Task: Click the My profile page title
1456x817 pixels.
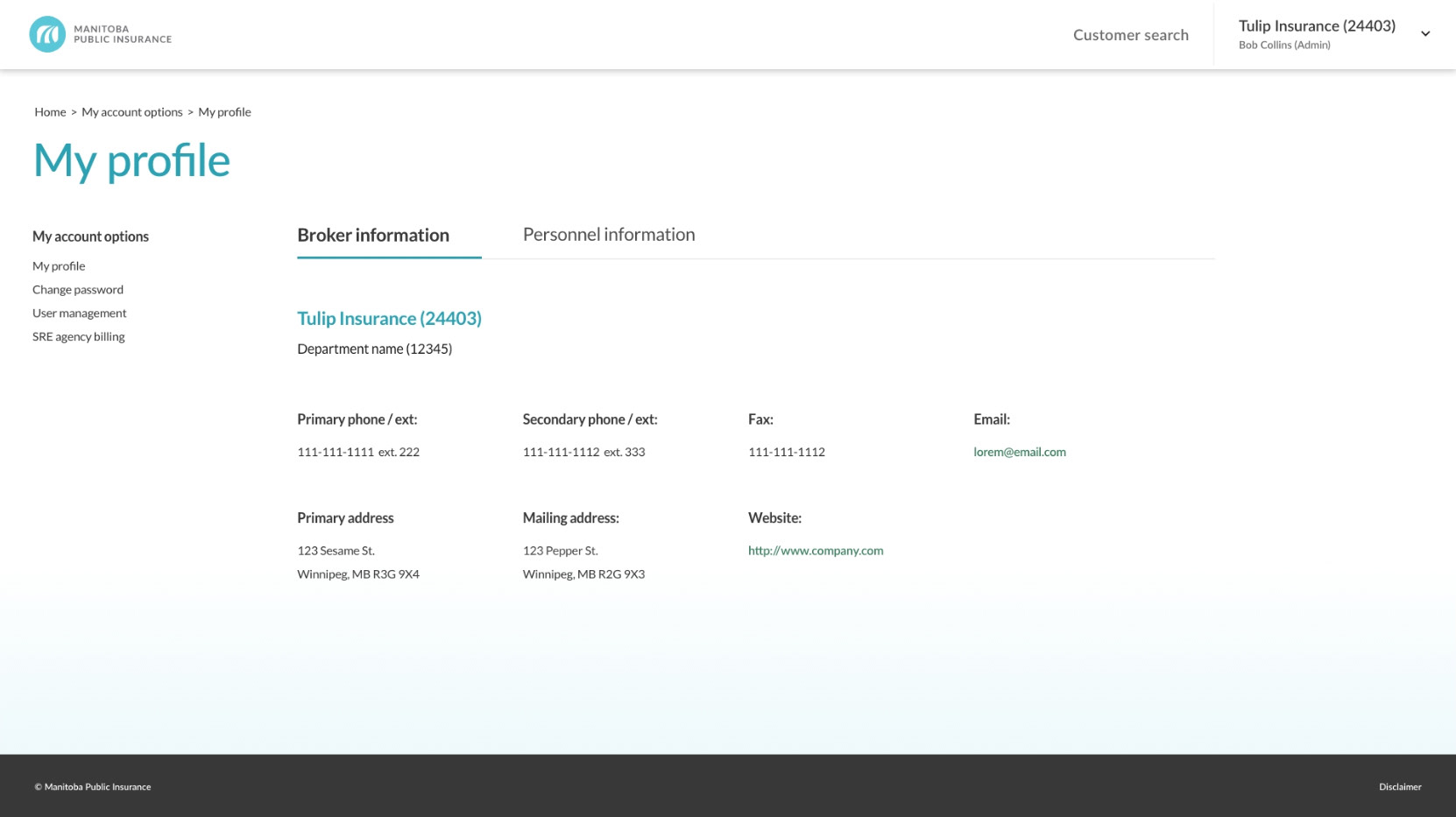Action: pyautogui.click(x=131, y=161)
